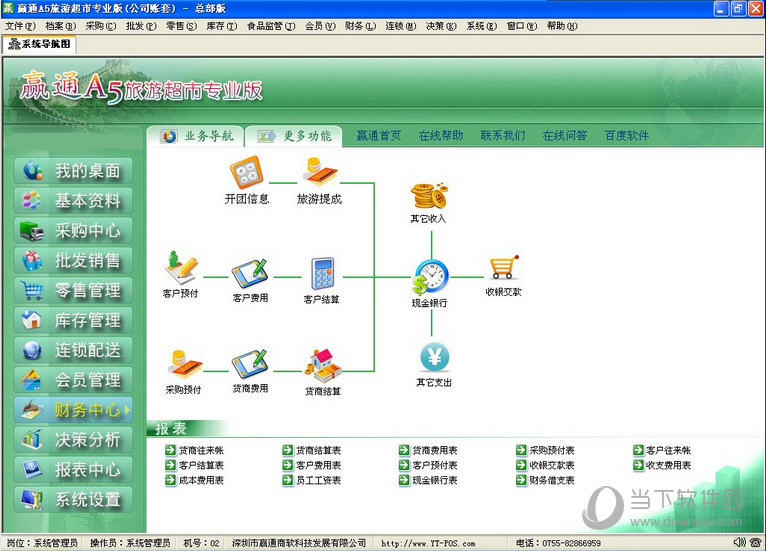Open the 现金银行表 report

(x=428, y=480)
